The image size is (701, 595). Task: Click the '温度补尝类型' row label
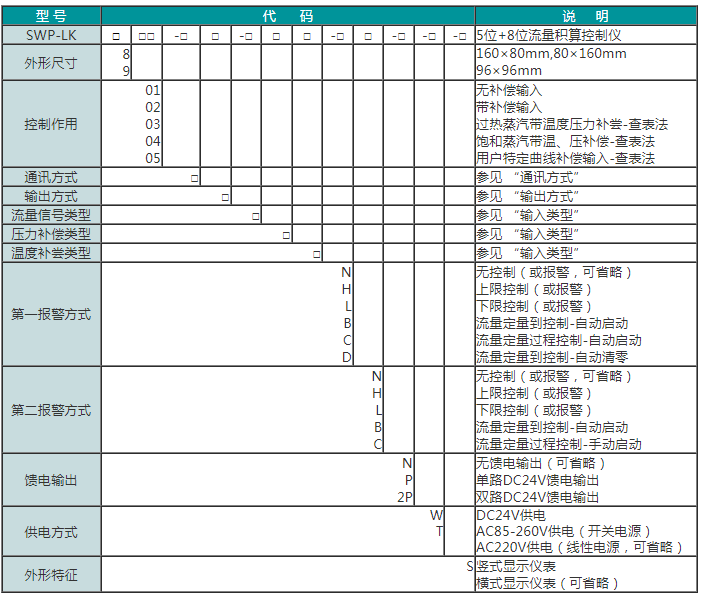(51, 253)
